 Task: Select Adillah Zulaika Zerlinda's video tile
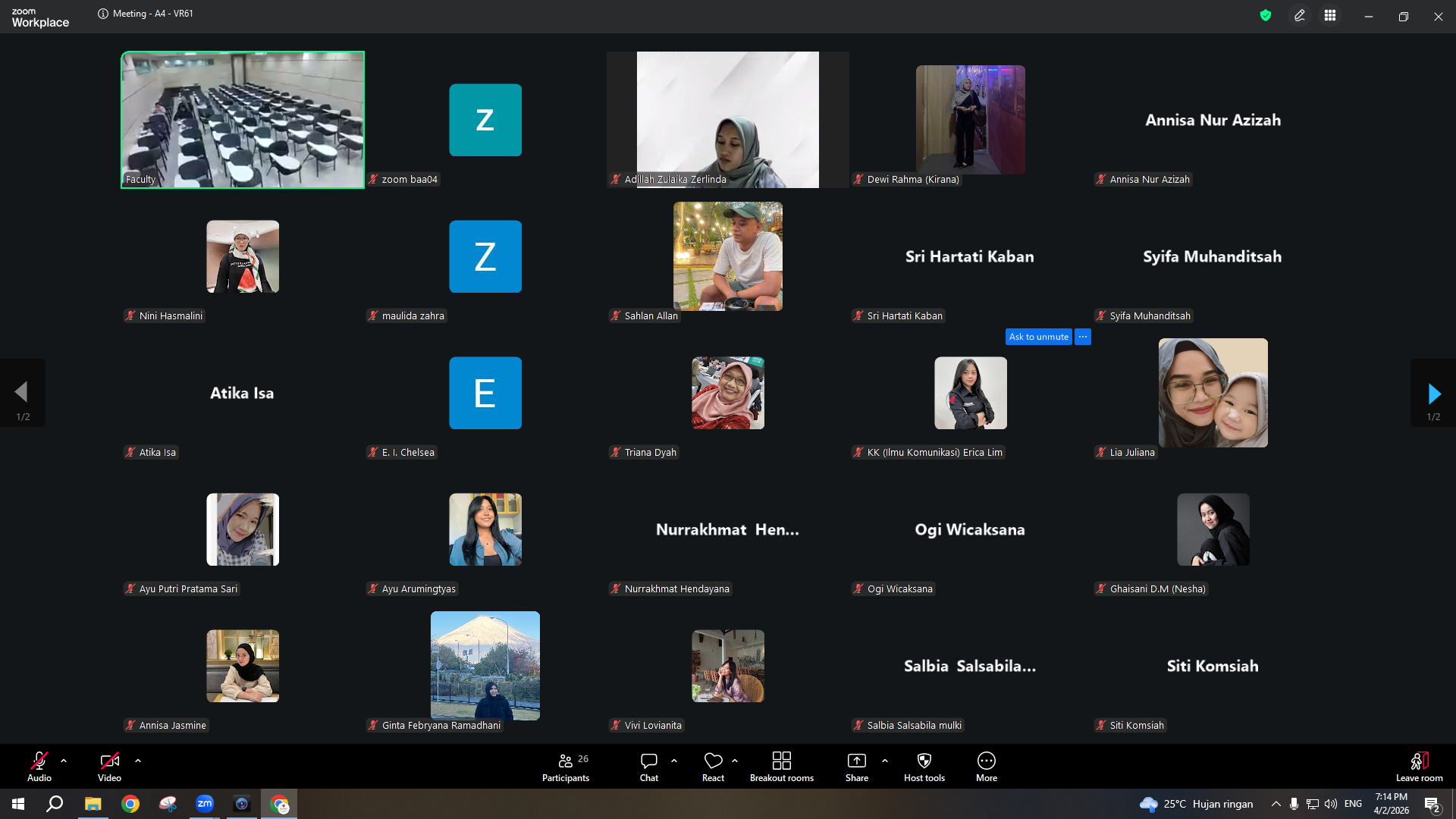pos(728,120)
